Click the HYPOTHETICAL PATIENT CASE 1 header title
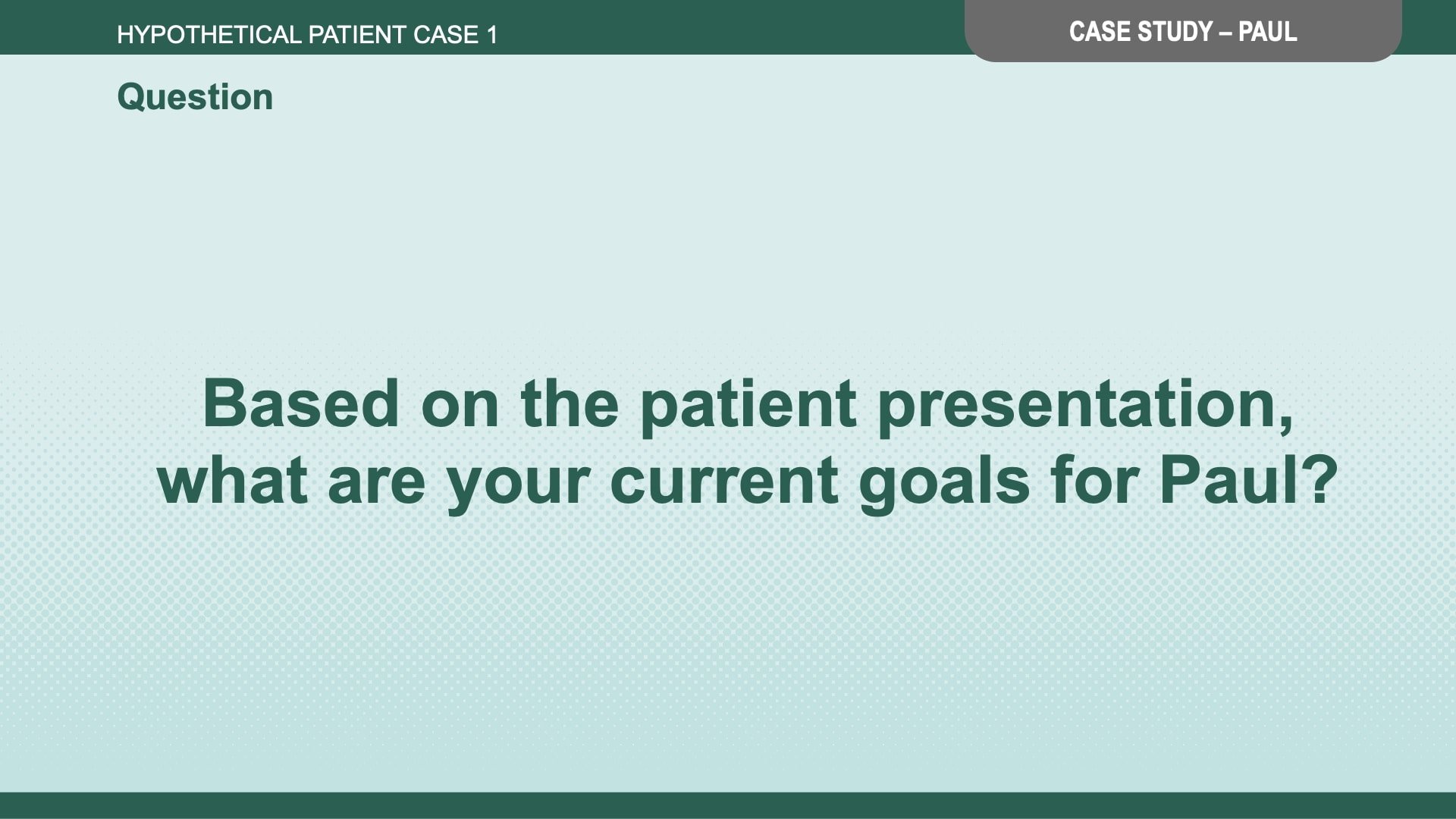Viewport: 1456px width, 819px height. point(307,35)
